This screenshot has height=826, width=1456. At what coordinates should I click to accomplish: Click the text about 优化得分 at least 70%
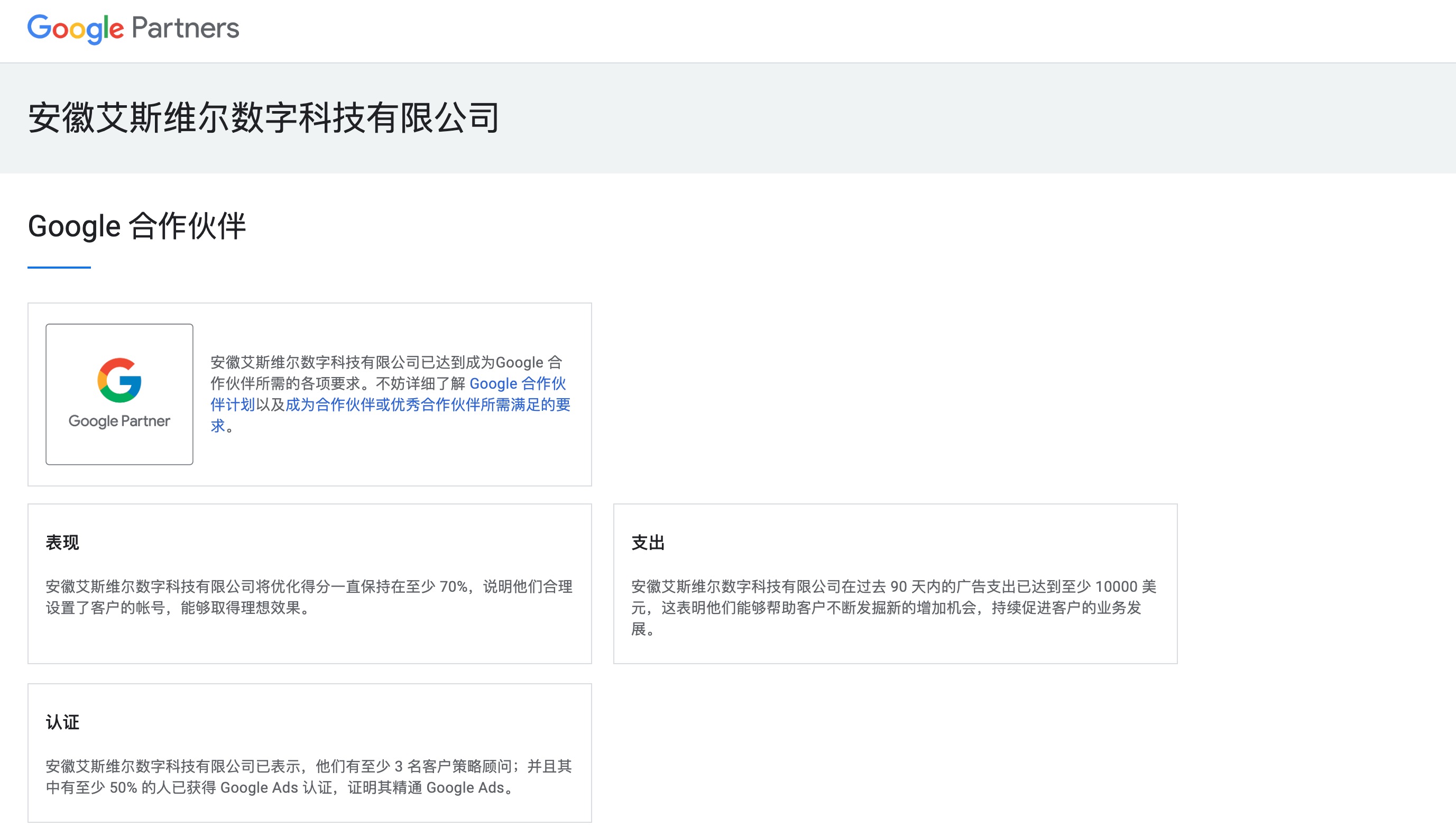(309, 597)
